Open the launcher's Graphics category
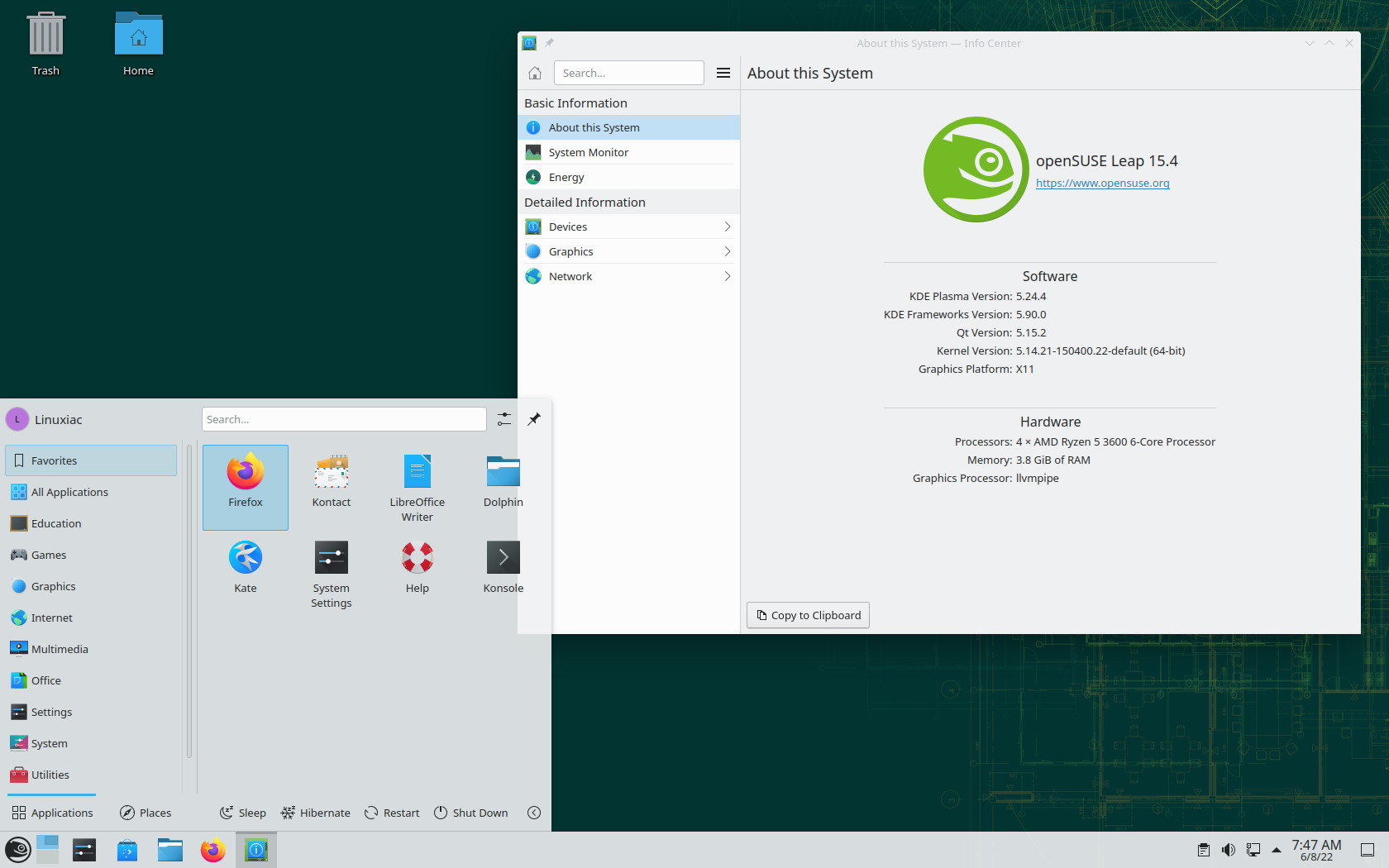The width and height of the screenshot is (1389, 868). [91, 586]
